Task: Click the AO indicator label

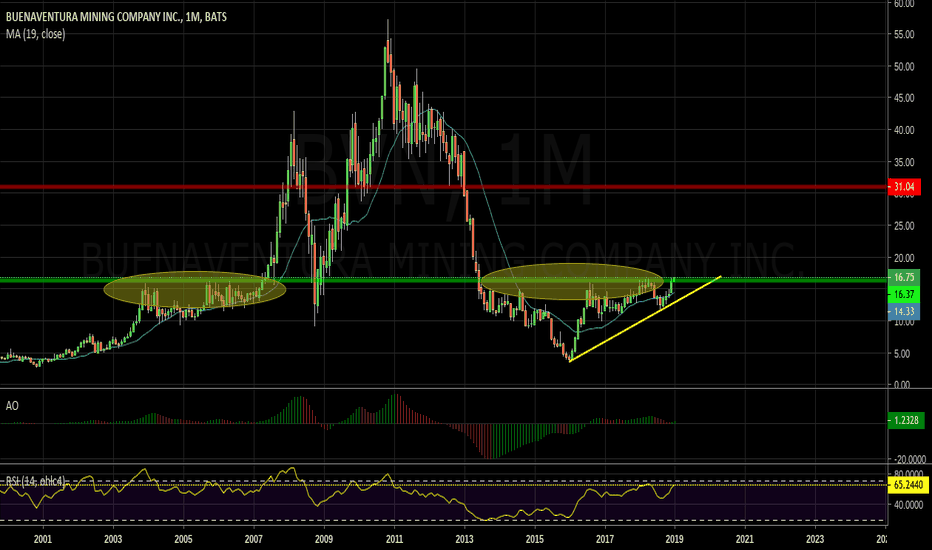Action: pyautogui.click(x=12, y=406)
